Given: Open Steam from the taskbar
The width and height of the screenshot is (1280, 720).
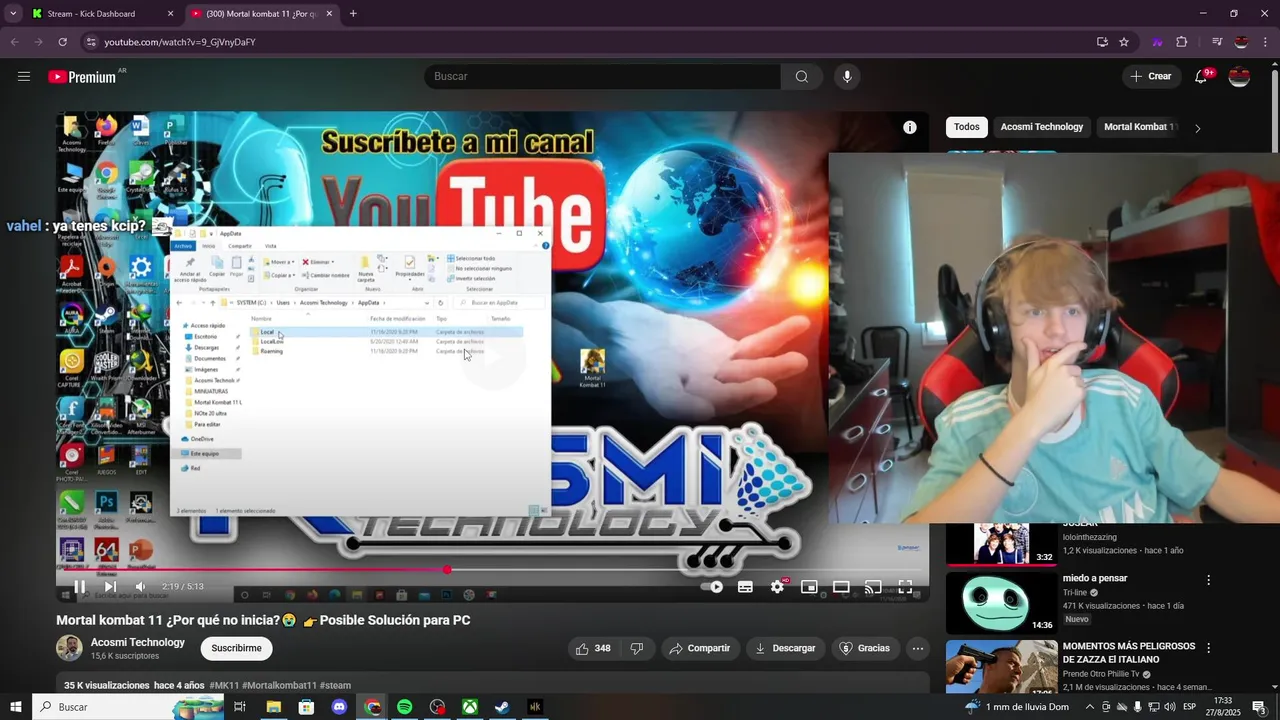Looking at the screenshot, I should tap(502, 707).
